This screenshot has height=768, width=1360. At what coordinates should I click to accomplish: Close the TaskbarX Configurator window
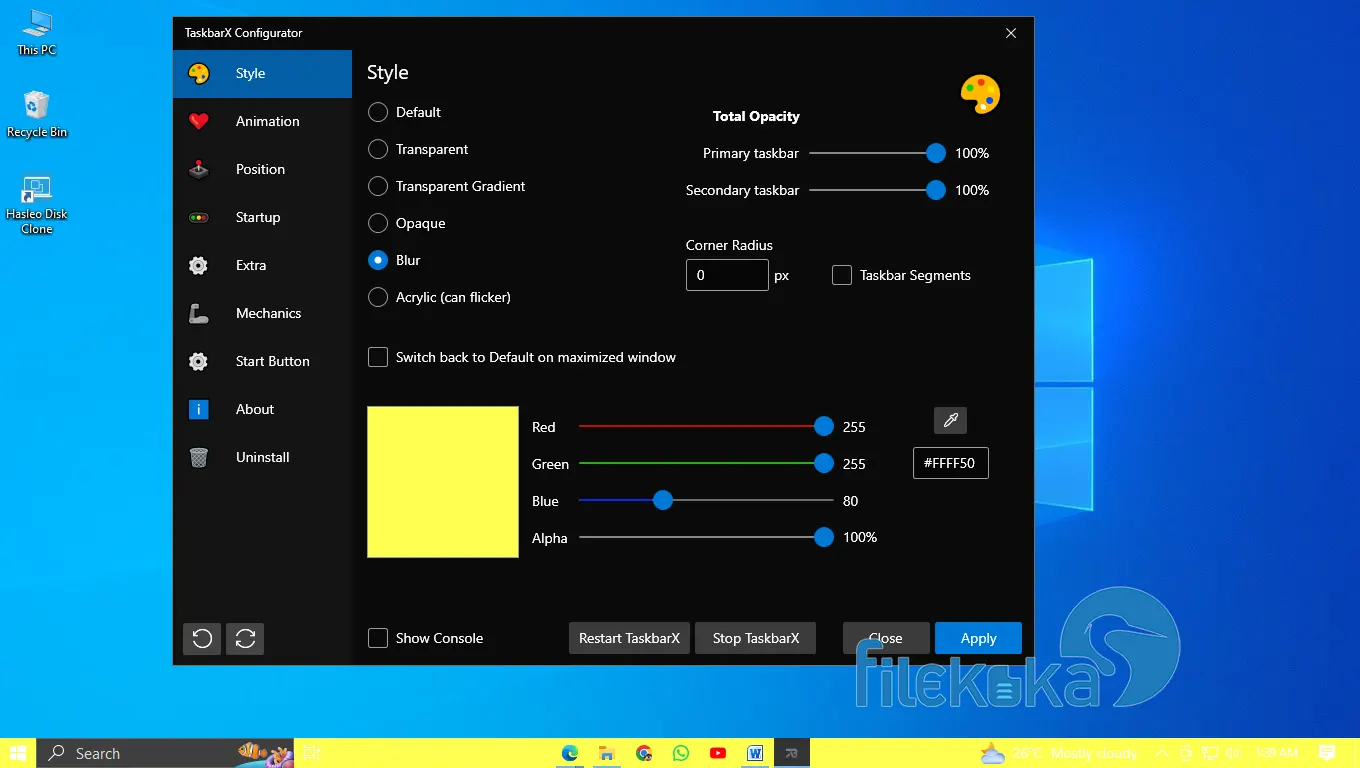(1011, 33)
